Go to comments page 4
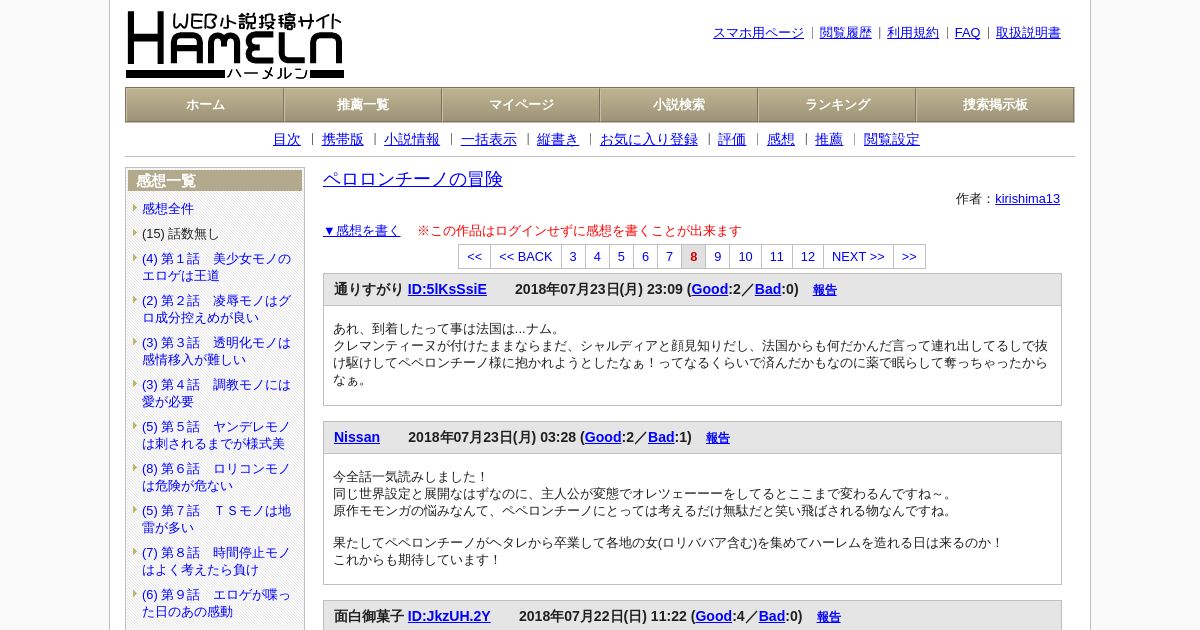Viewport: 1200px width, 630px height. point(598,257)
